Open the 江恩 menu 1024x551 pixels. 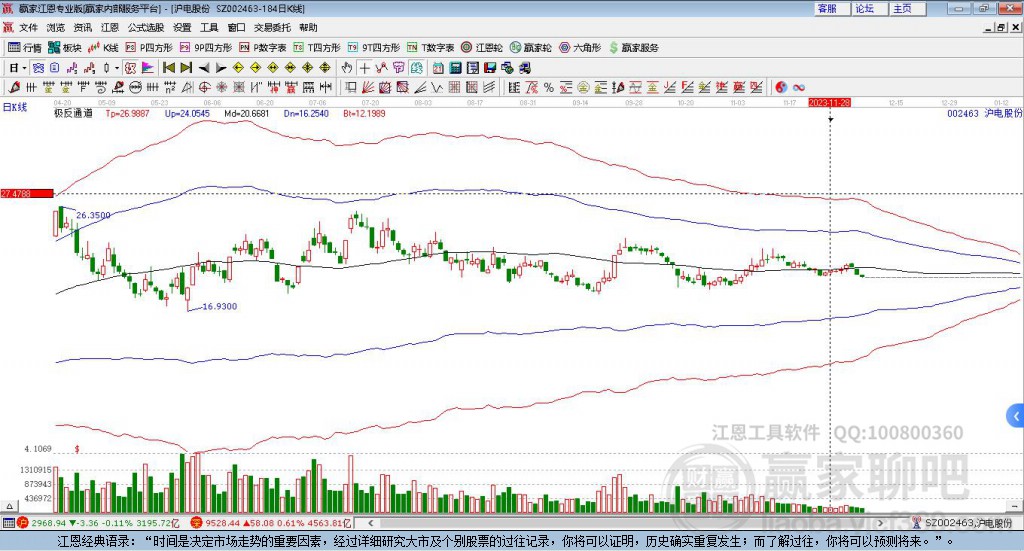(x=110, y=27)
